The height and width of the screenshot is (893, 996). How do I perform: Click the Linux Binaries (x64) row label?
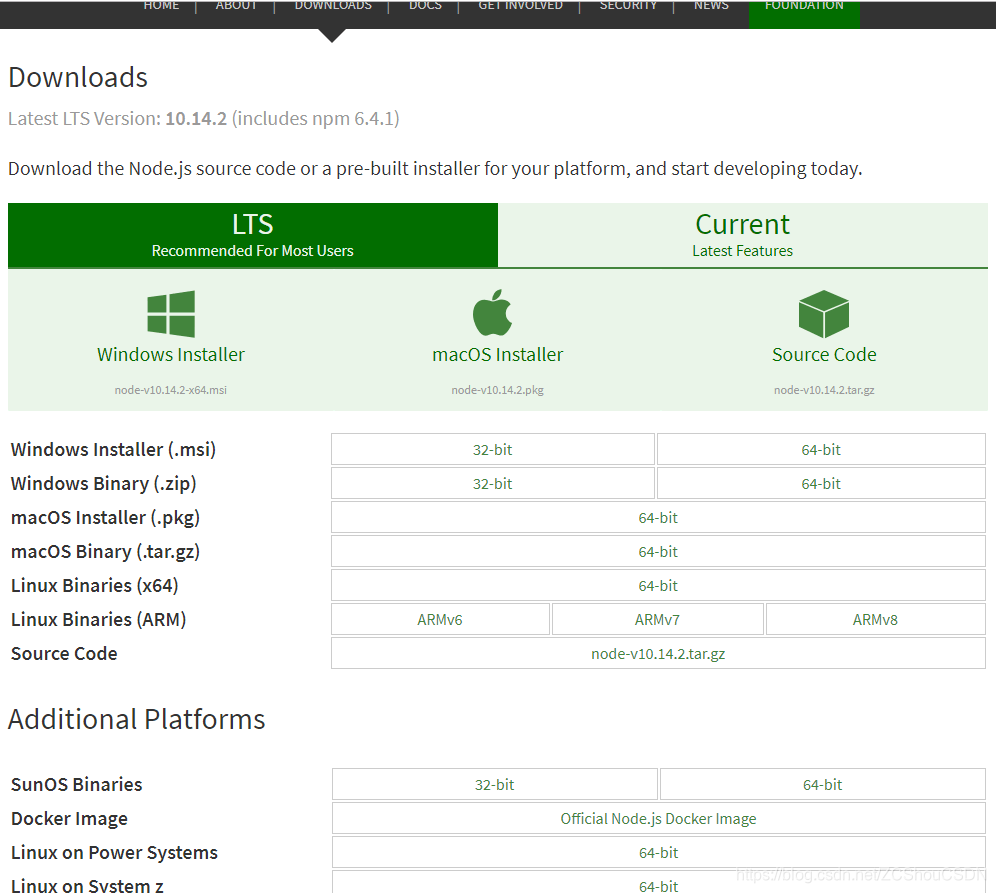pos(95,586)
